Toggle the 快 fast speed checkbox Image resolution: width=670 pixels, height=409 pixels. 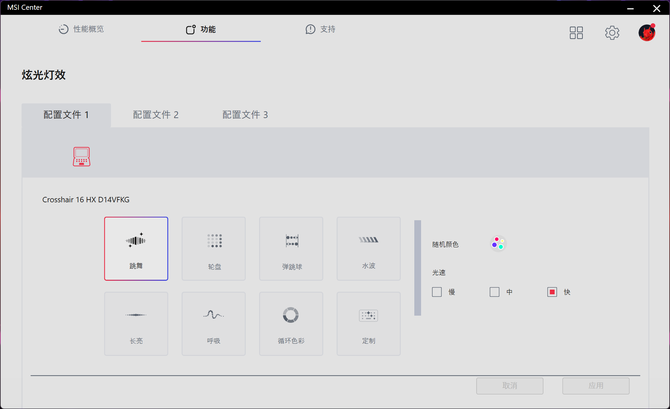552,292
